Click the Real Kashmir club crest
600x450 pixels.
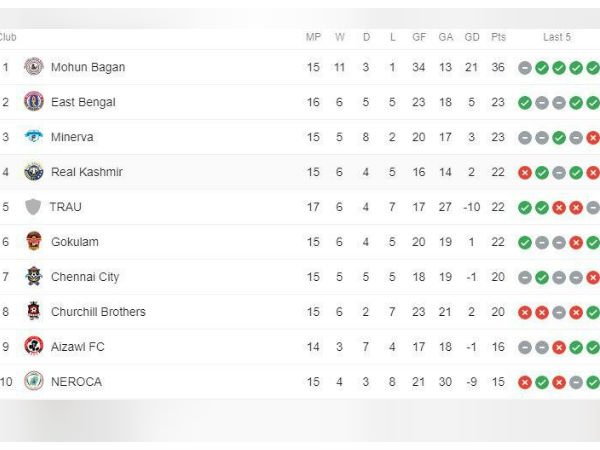34,172
